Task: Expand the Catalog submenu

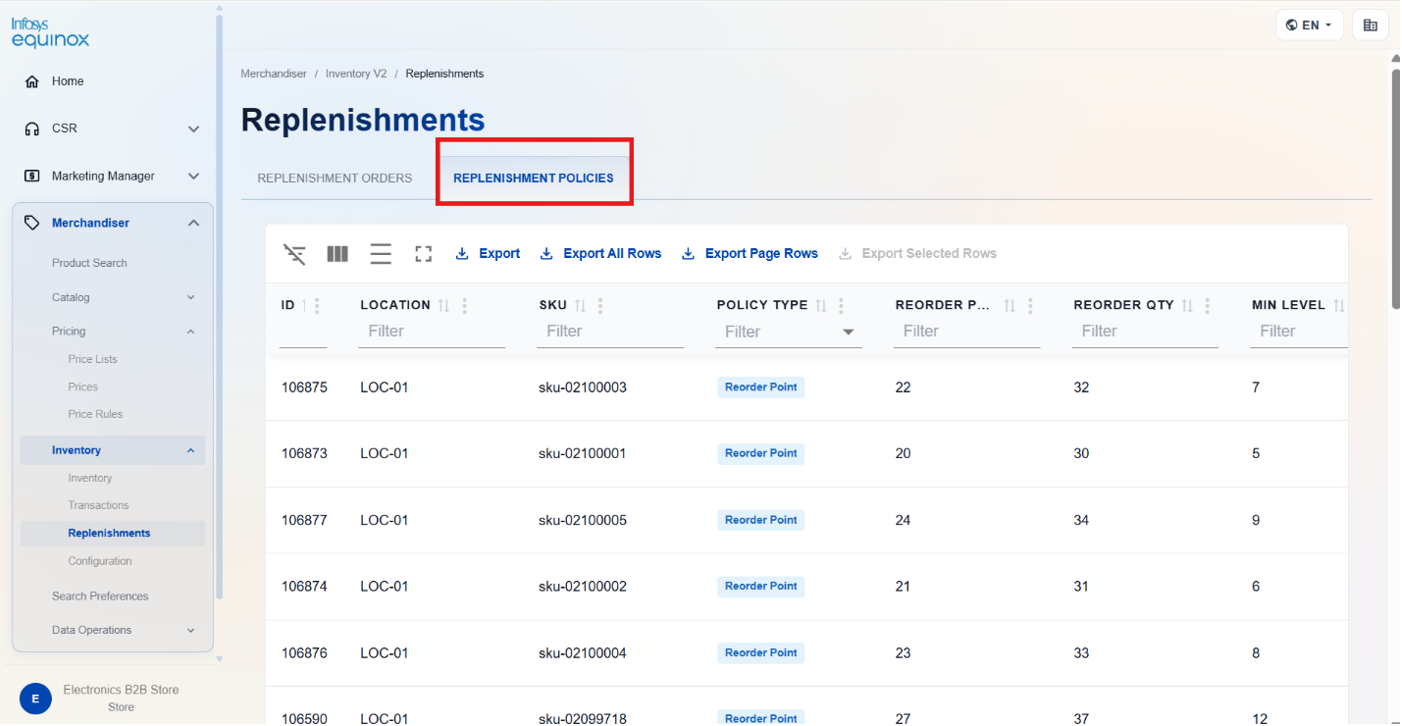Action: [191, 297]
